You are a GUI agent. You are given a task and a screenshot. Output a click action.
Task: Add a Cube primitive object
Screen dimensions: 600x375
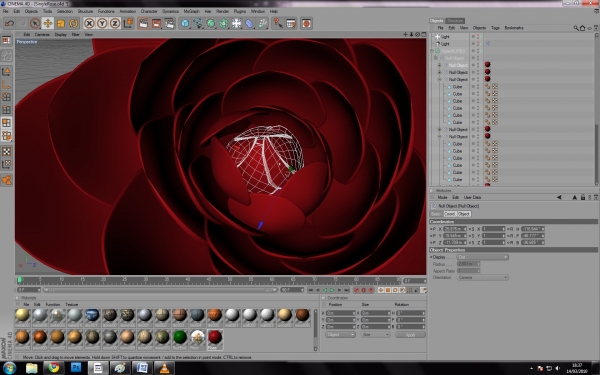tap(185, 23)
